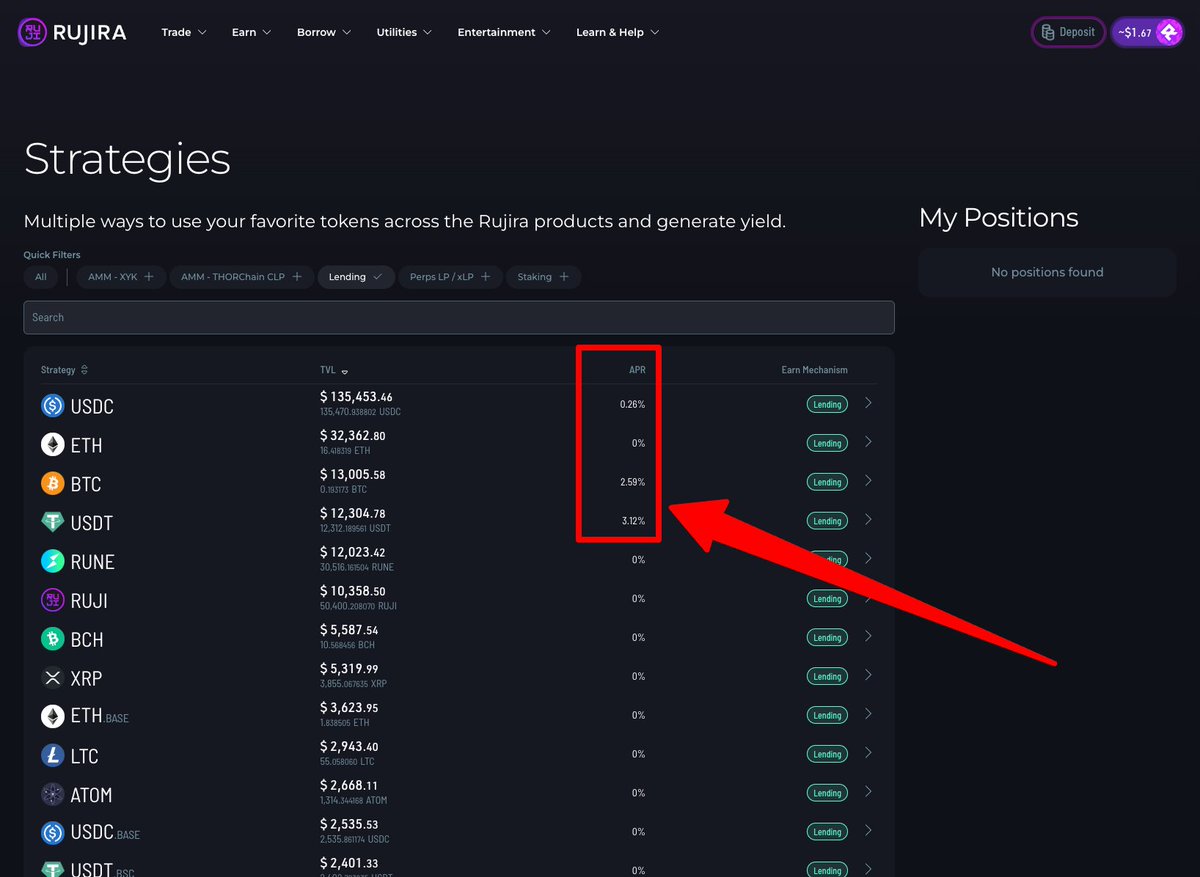Open the Utilities menu
This screenshot has height=877, width=1200.
(404, 32)
